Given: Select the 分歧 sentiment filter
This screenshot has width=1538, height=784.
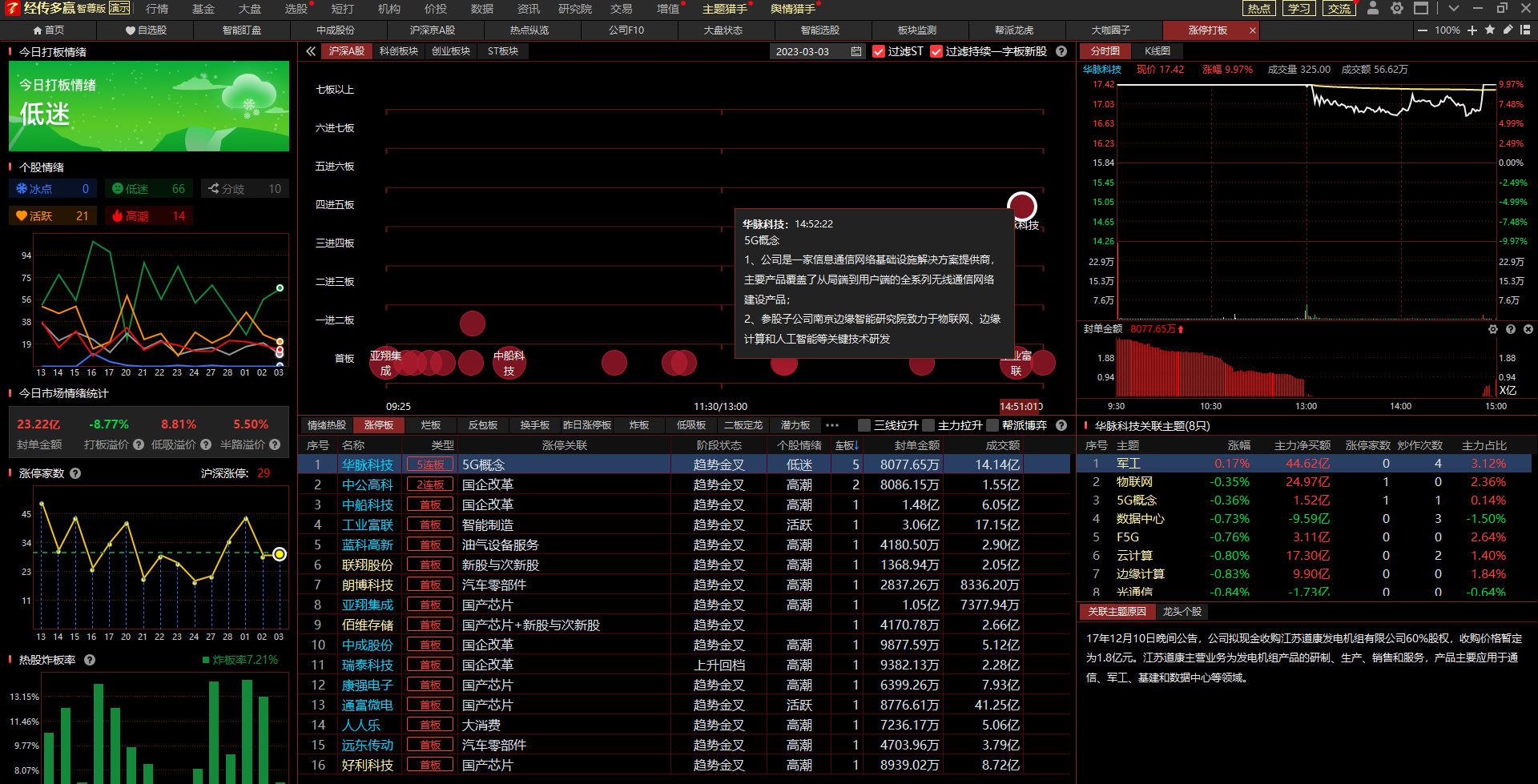Looking at the screenshot, I should (x=245, y=189).
